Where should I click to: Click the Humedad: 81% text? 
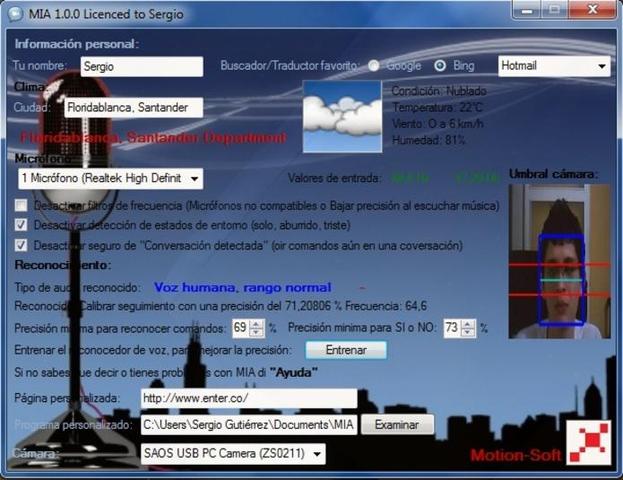tap(429, 140)
